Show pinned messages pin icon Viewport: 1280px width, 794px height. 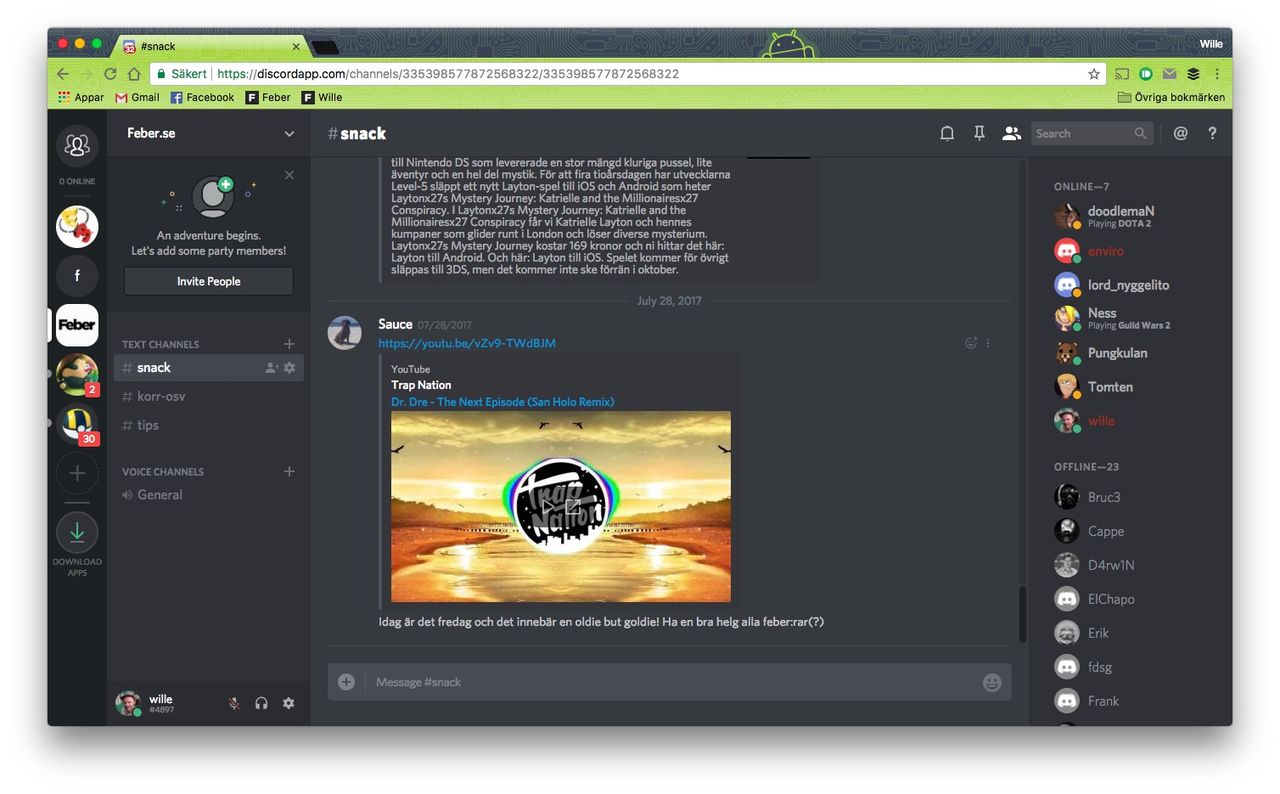point(979,133)
